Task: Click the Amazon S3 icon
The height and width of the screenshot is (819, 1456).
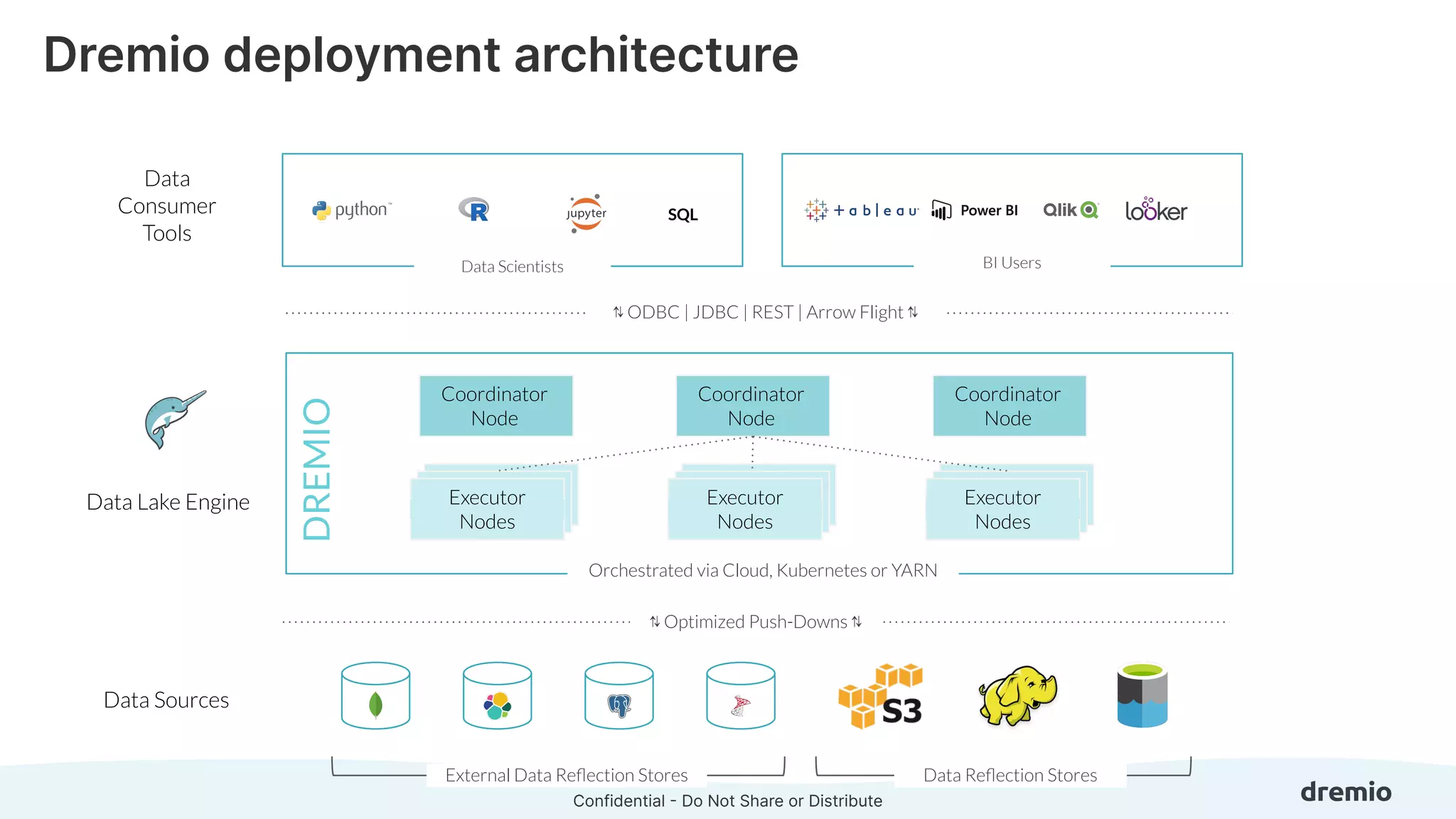Action: tap(881, 696)
